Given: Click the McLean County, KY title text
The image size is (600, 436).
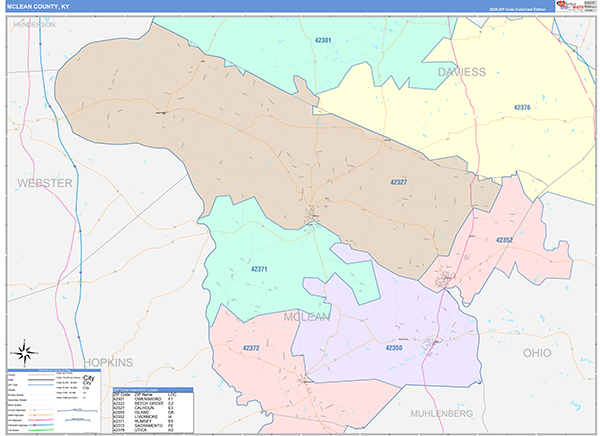Looking at the screenshot, I should (x=38, y=7).
